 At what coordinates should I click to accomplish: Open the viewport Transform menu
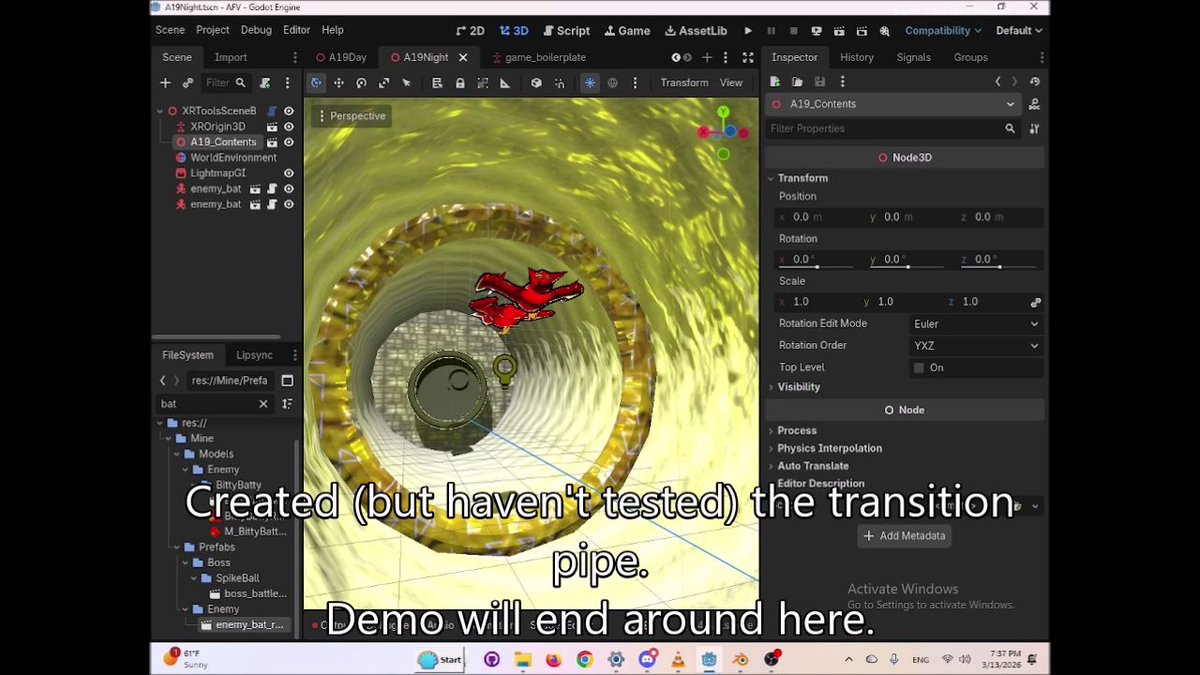tap(684, 83)
